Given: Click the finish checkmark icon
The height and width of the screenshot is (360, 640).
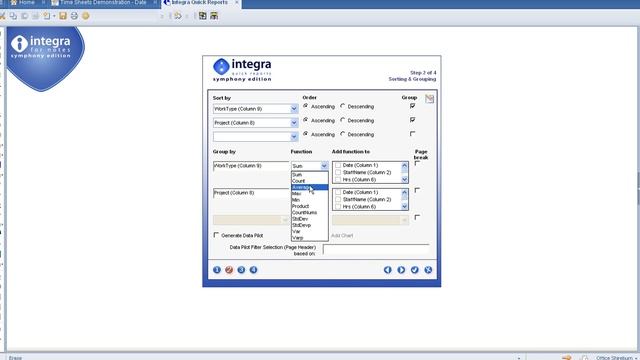Looking at the screenshot, I should (x=415, y=270).
